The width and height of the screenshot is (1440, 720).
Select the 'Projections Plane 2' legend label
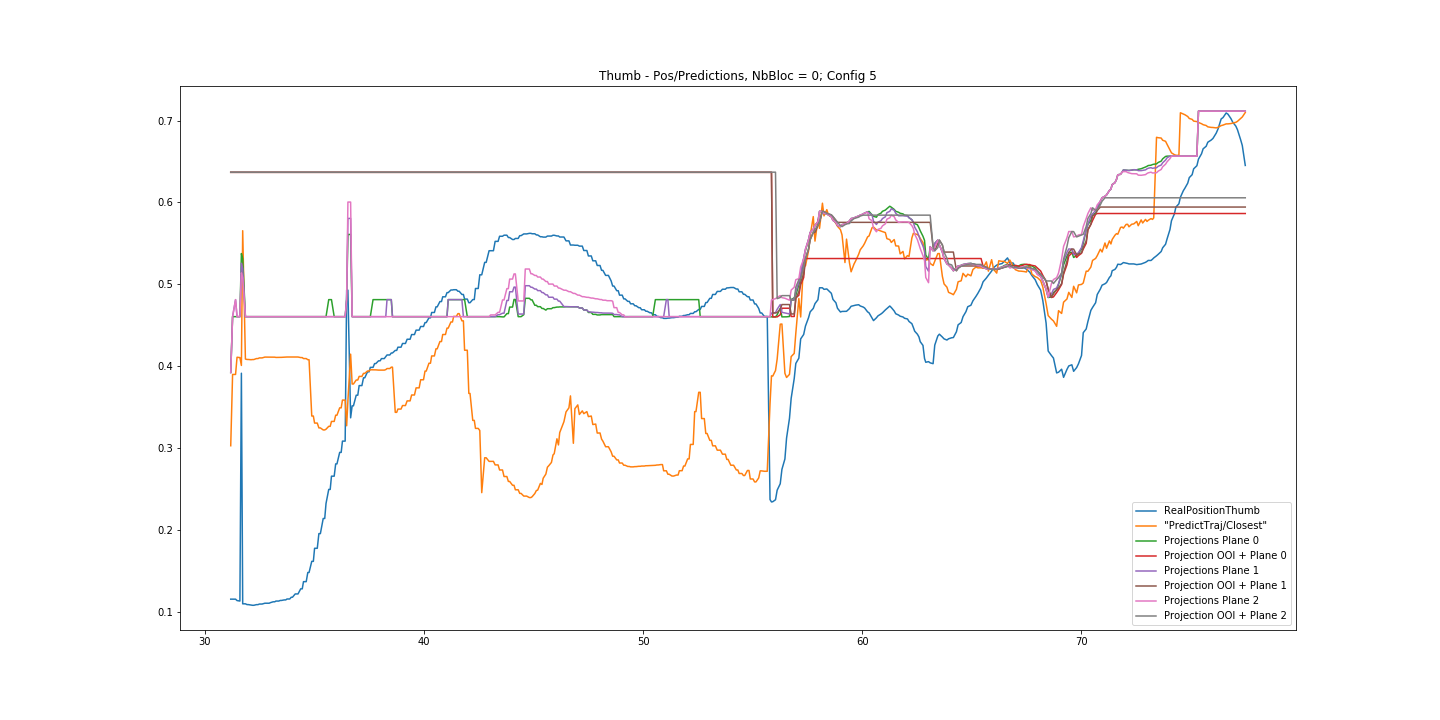(1211, 600)
